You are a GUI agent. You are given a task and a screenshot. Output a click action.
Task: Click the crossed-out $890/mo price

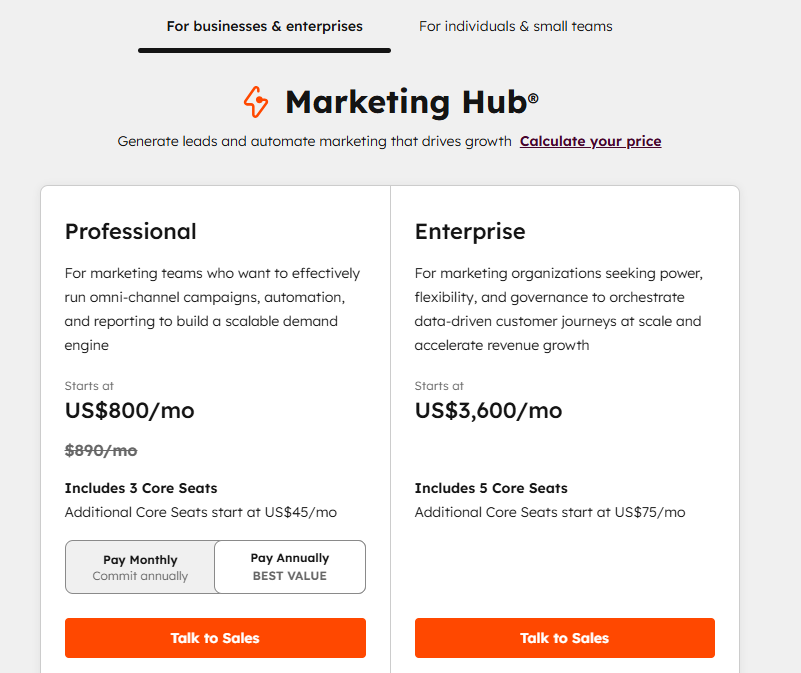pyautogui.click(x=101, y=450)
